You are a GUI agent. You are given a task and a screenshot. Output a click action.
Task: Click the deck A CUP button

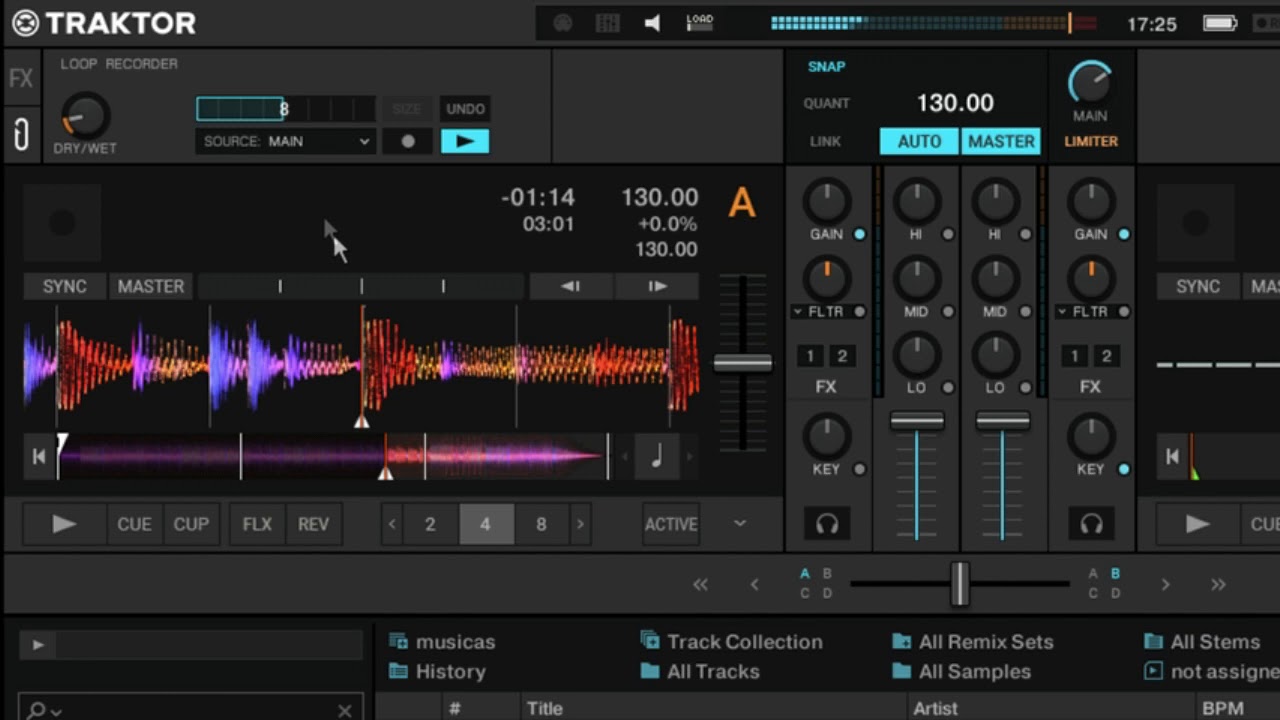pyautogui.click(x=191, y=524)
